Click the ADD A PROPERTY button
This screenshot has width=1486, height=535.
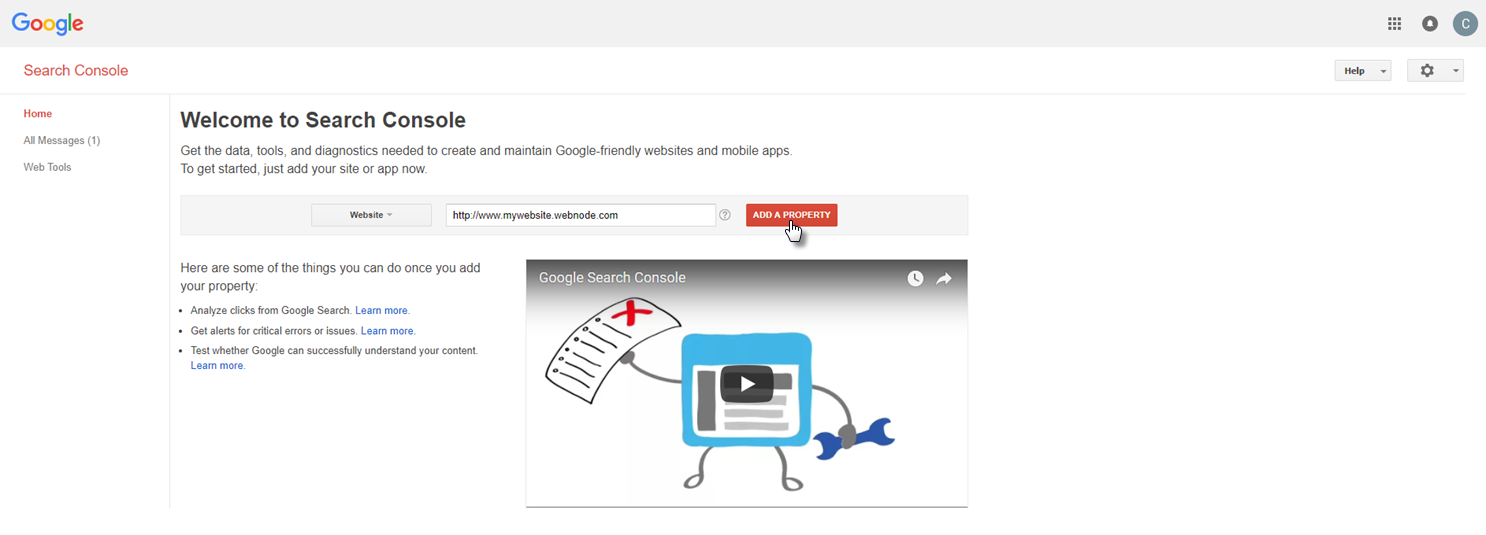point(791,215)
